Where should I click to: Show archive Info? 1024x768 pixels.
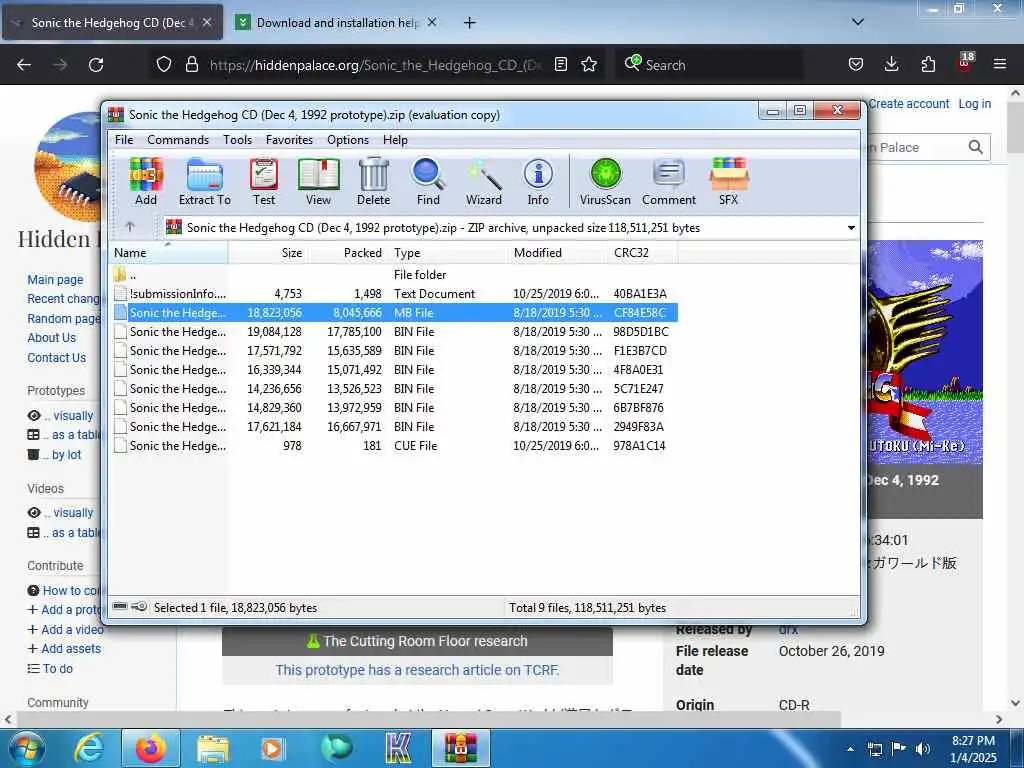(538, 182)
